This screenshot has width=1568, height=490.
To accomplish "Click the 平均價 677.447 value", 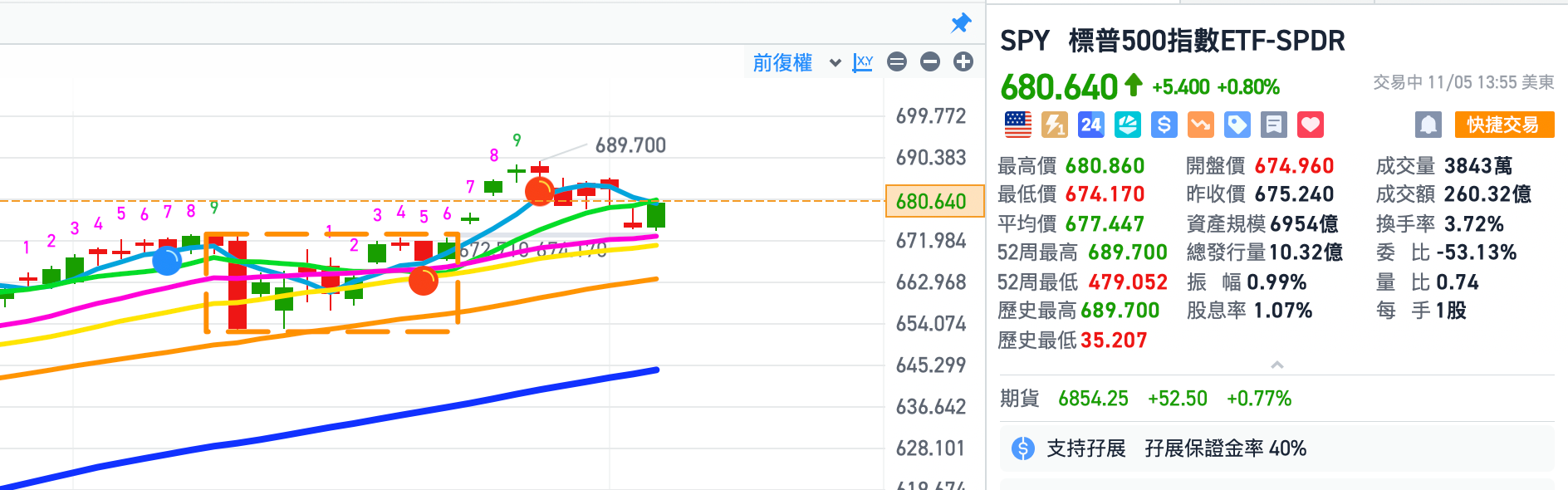I will 1105,224.
